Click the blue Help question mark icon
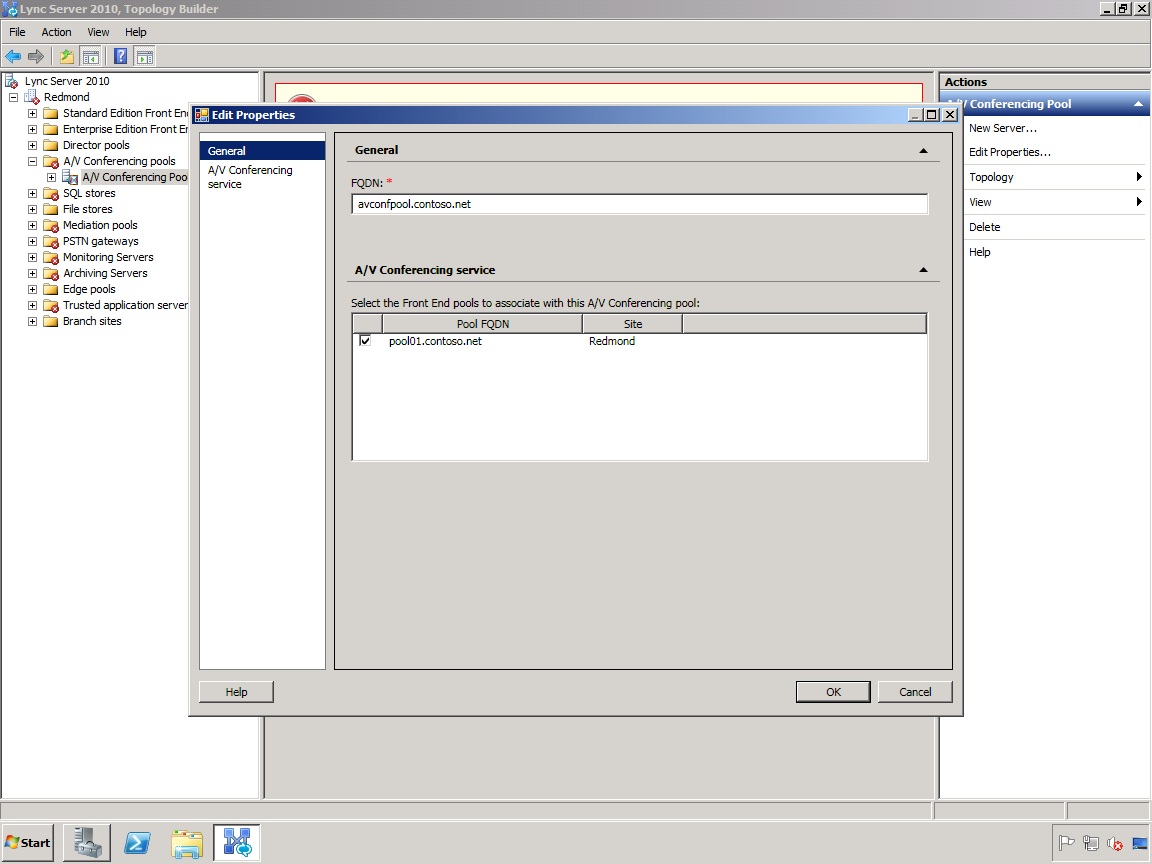 [x=120, y=57]
